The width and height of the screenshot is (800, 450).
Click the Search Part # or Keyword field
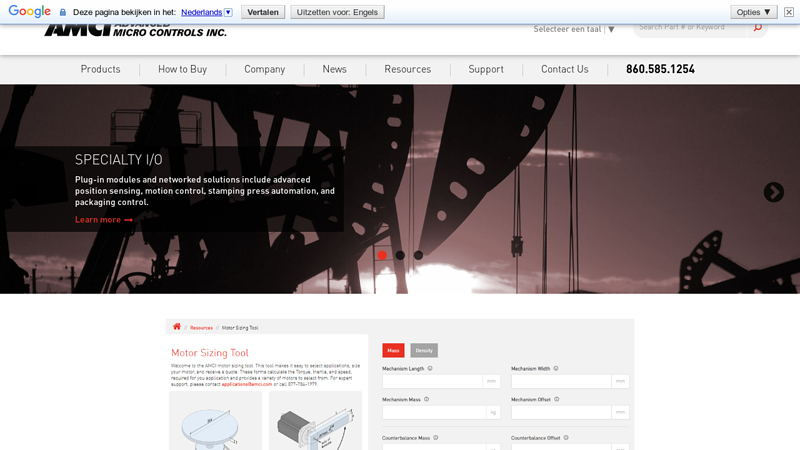(693, 28)
